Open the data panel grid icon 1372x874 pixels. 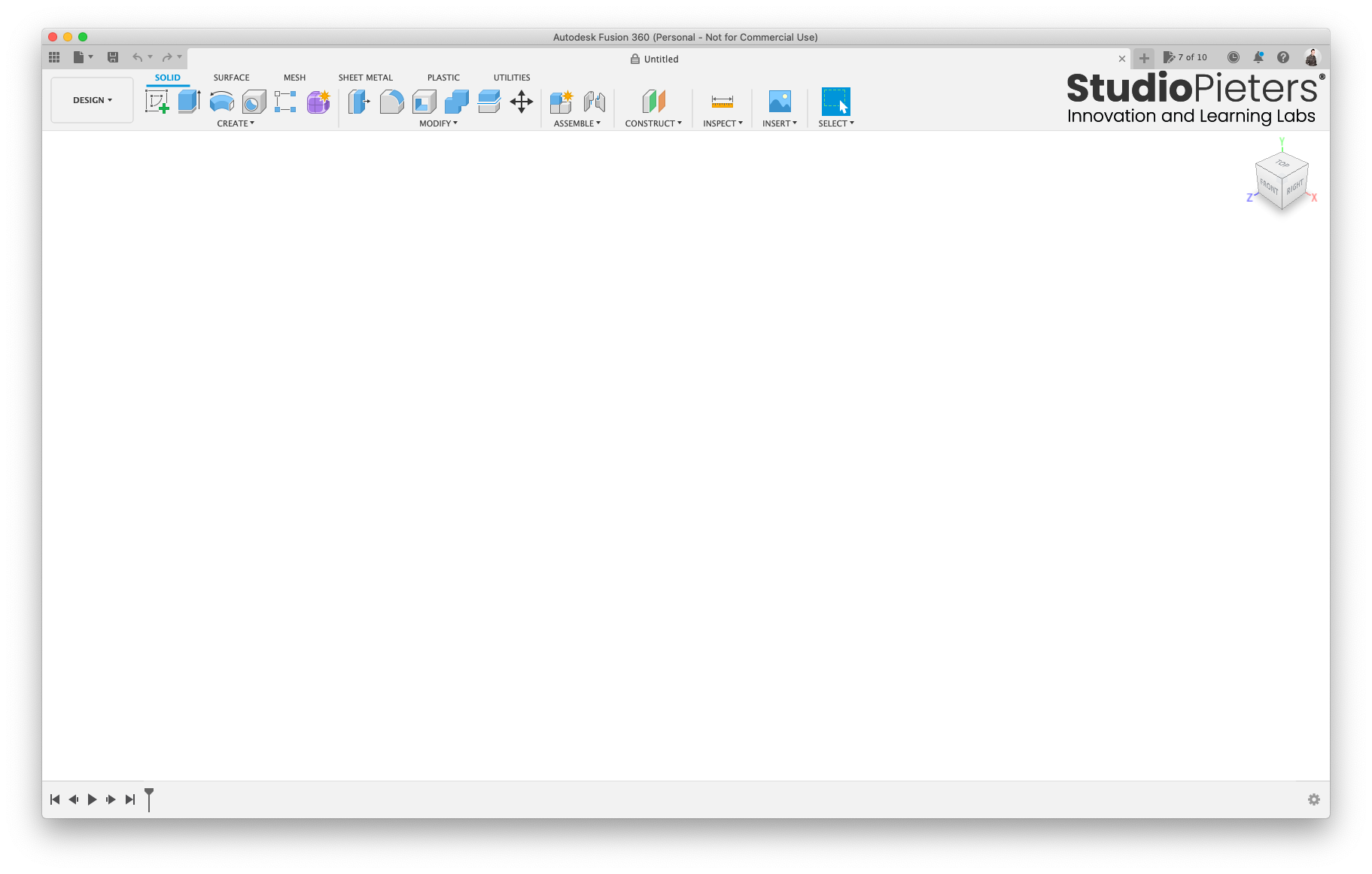coord(54,57)
